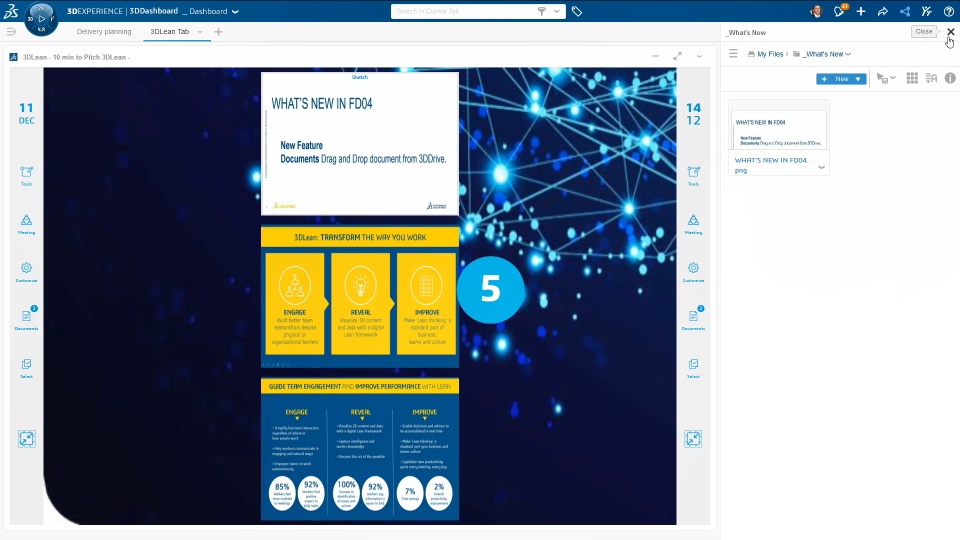The image size is (960, 540).
Task: Click the WHAT'S NEW IN FD04.png file name
Action: (x=771, y=165)
